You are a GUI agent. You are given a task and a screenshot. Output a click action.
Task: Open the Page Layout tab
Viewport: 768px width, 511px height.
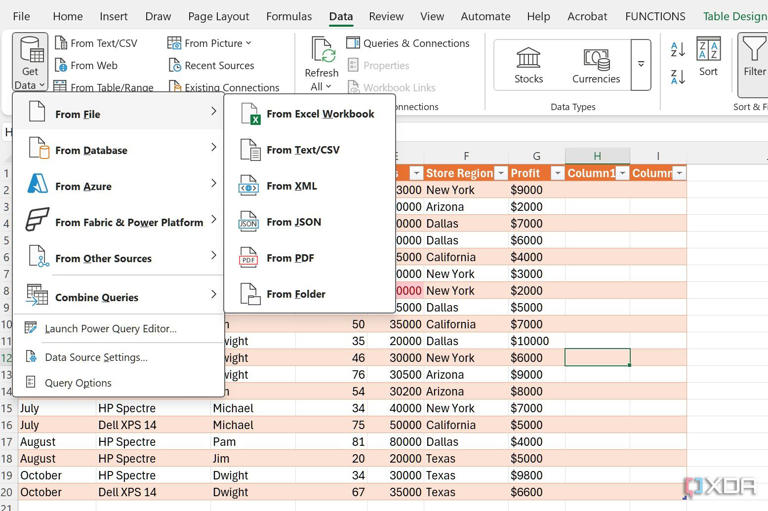click(218, 16)
